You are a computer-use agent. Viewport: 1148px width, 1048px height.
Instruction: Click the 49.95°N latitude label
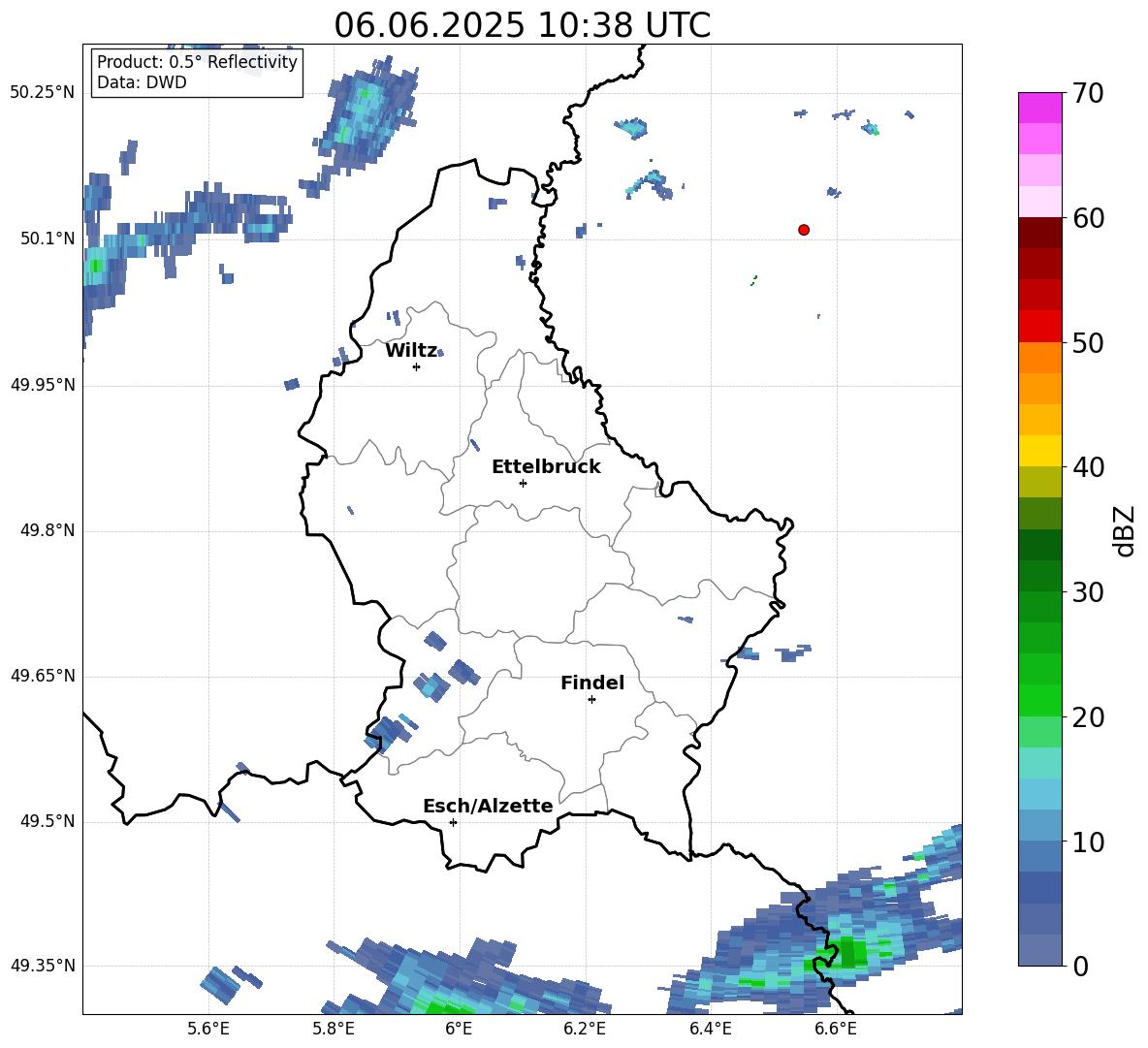43,385
